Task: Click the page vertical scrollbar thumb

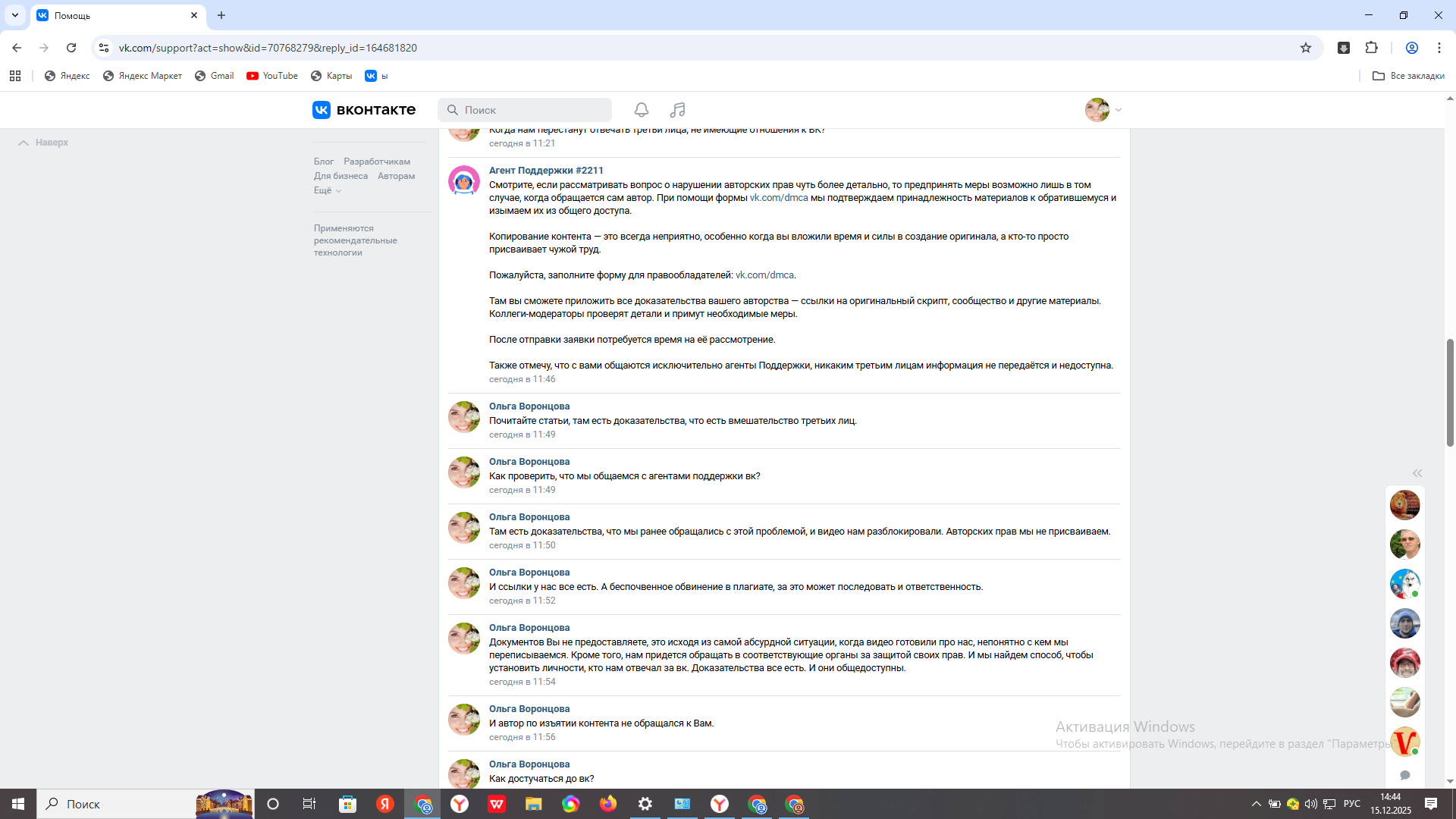Action: 1450,392
